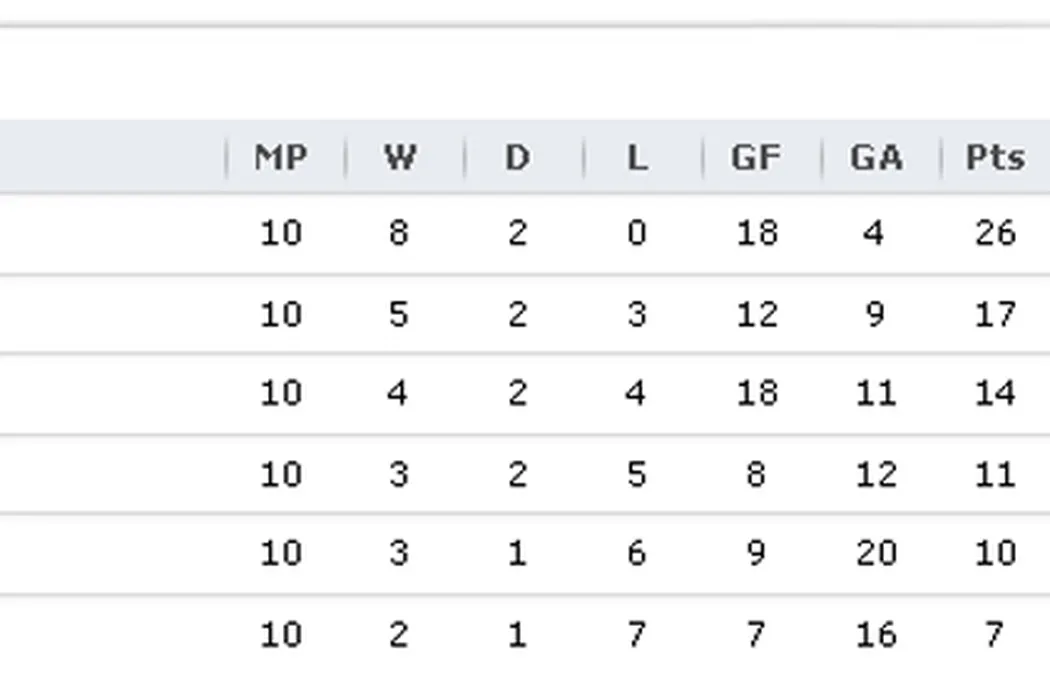1050x700 pixels.
Task: Click the 17 points cell
Action: (x=994, y=314)
